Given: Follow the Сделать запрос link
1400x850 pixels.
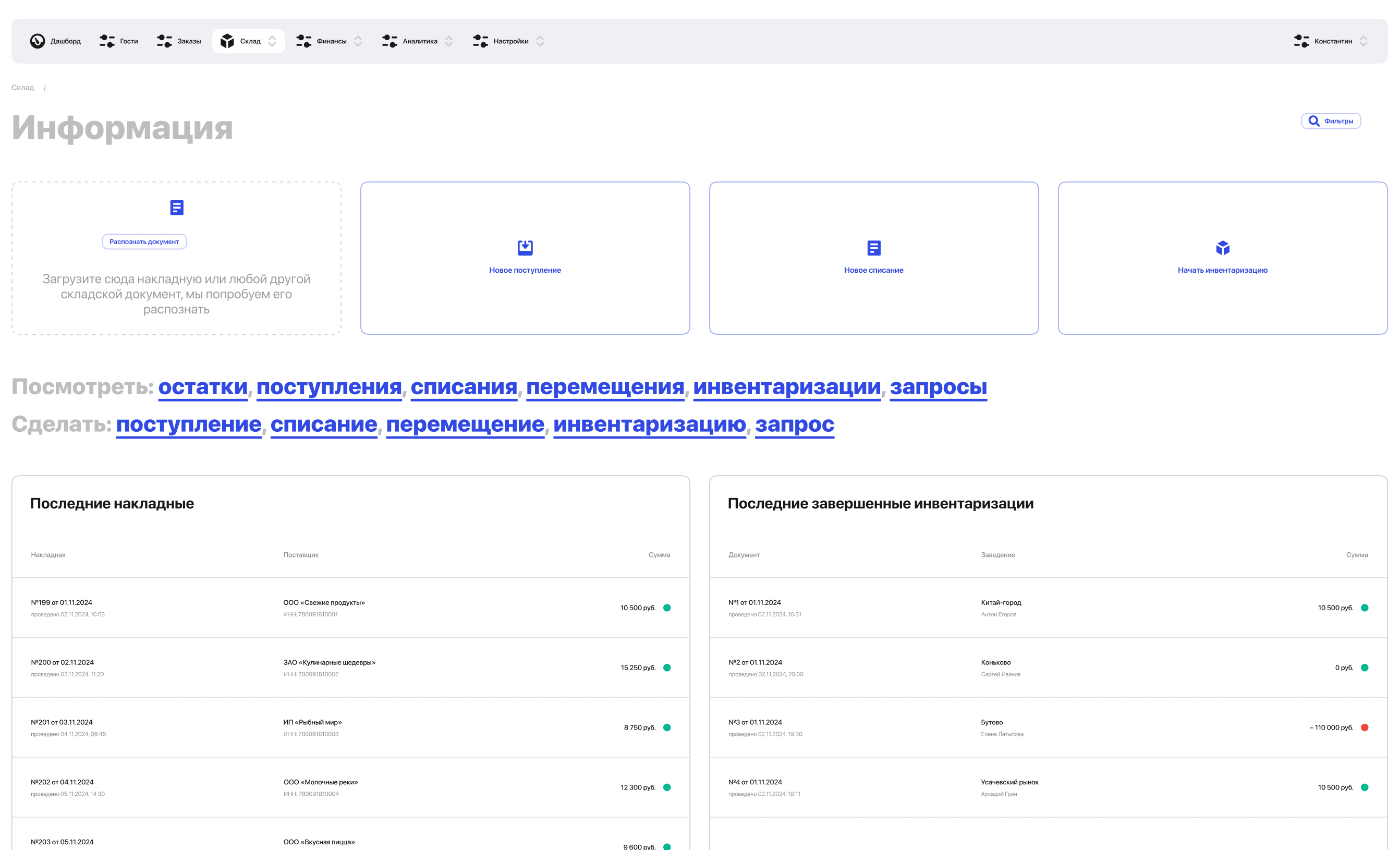Looking at the screenshot, I should (x=795, y=425).
